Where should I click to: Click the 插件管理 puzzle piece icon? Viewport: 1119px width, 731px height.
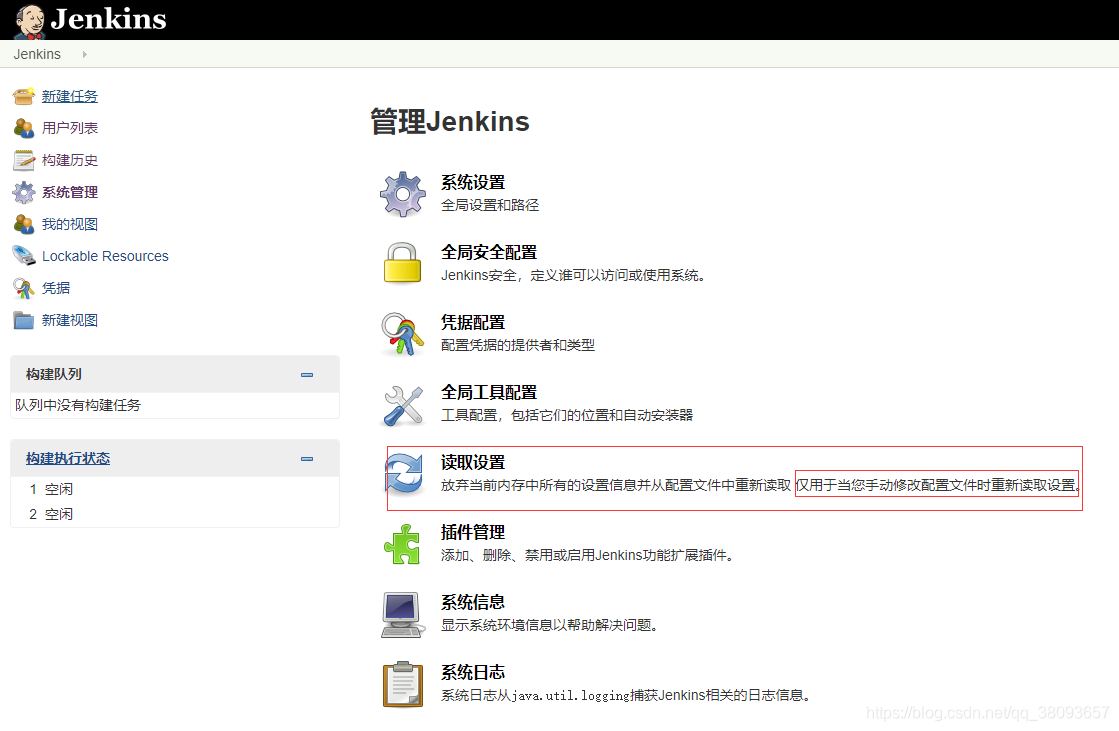[x=402, y=544]
